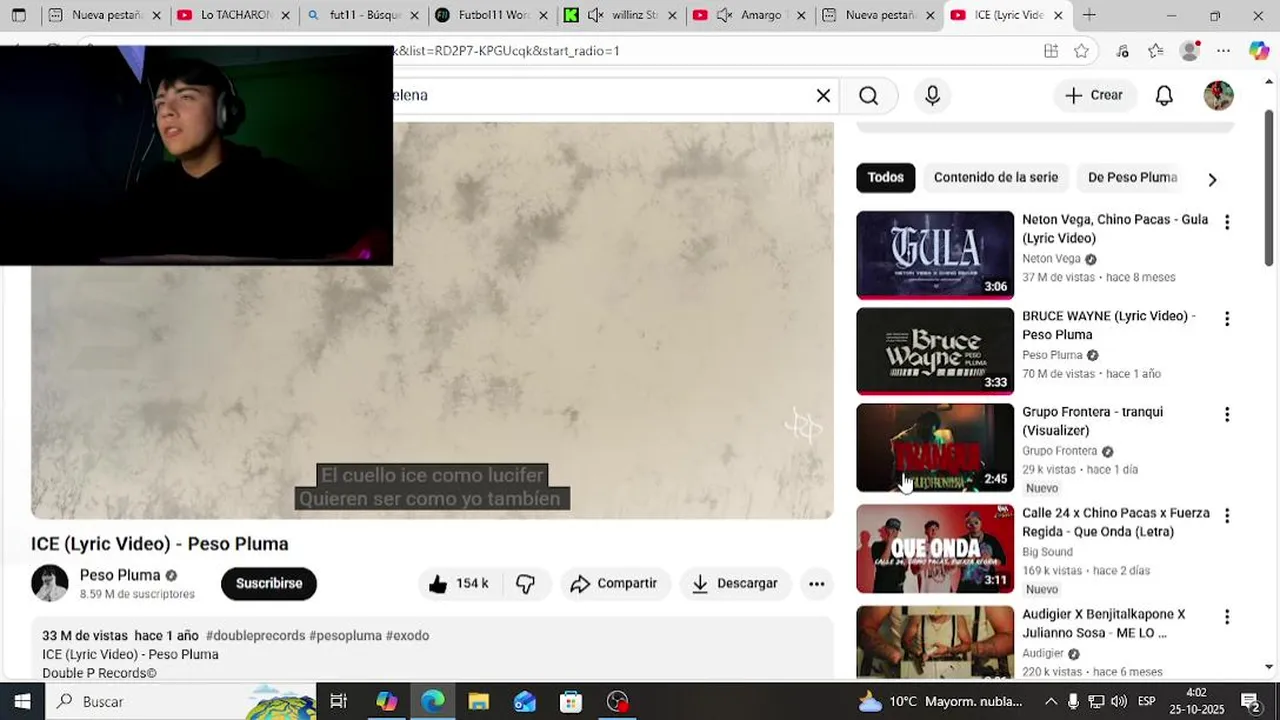This screenshot has width=1280, height=720.
Task: Open the YouTube account avatar menu
Action: (x=1218, y=95)
